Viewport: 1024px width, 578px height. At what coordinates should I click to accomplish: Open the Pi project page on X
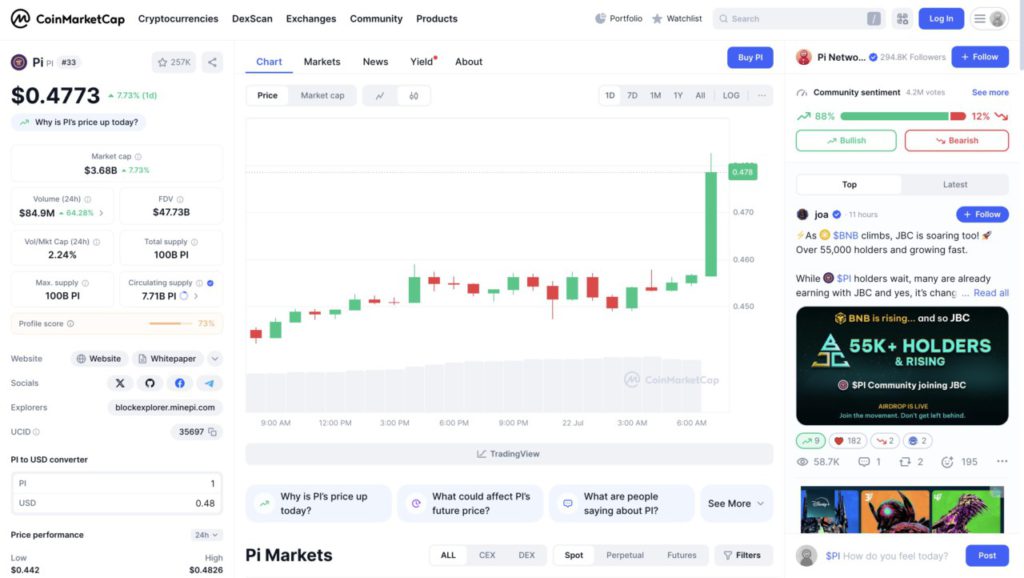coord(120,383)
